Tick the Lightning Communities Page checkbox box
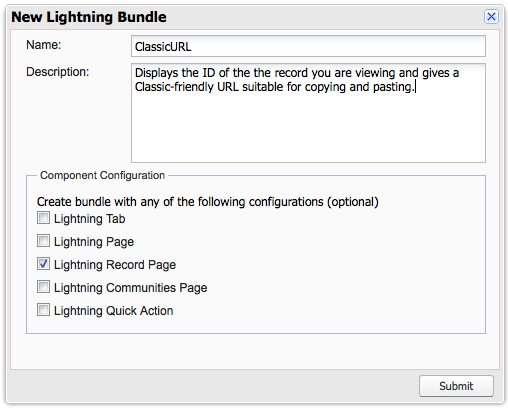This screenshot has width=508, height=409. click(x=43, y=287)
